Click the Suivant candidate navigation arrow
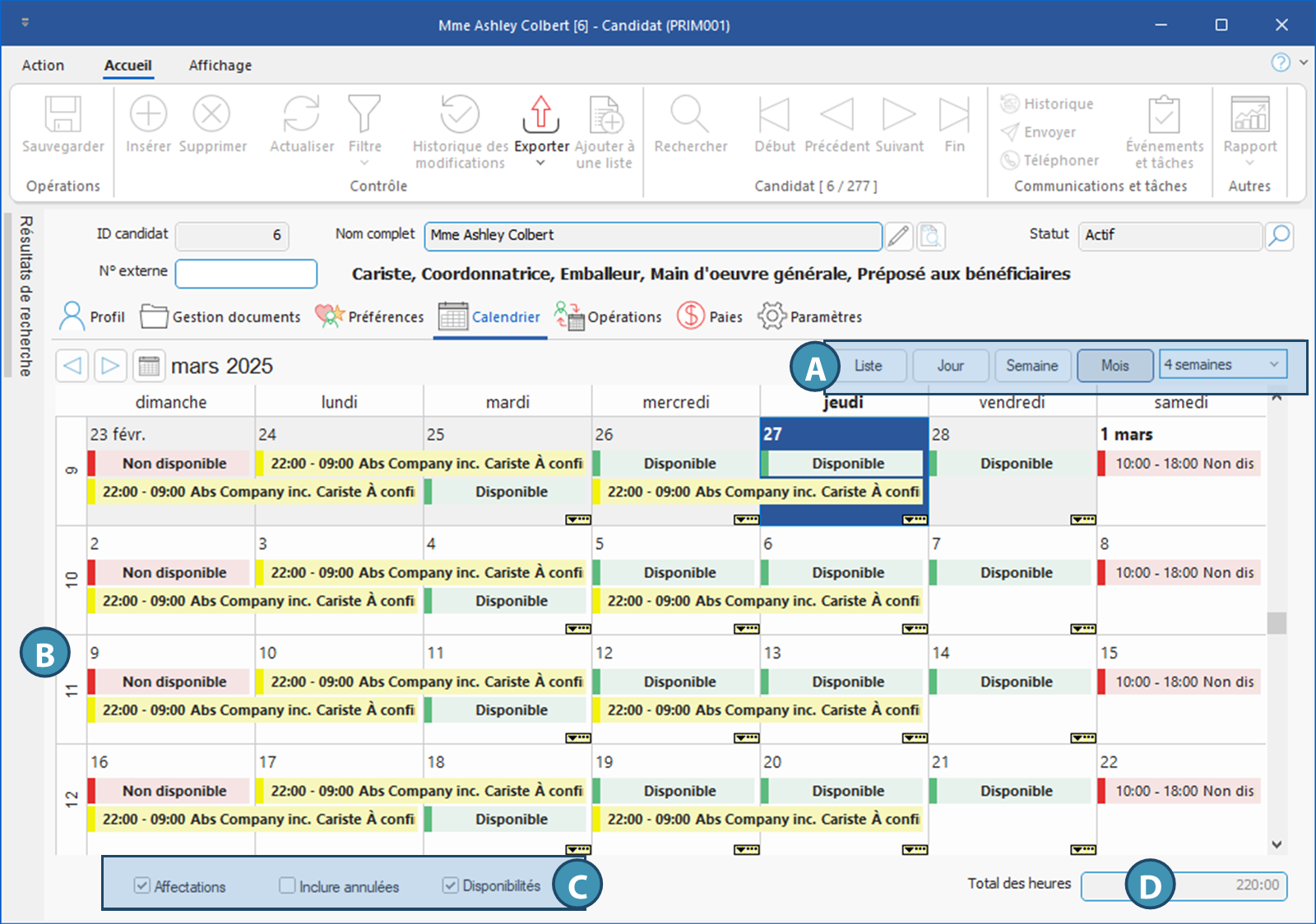 [898, 115]
